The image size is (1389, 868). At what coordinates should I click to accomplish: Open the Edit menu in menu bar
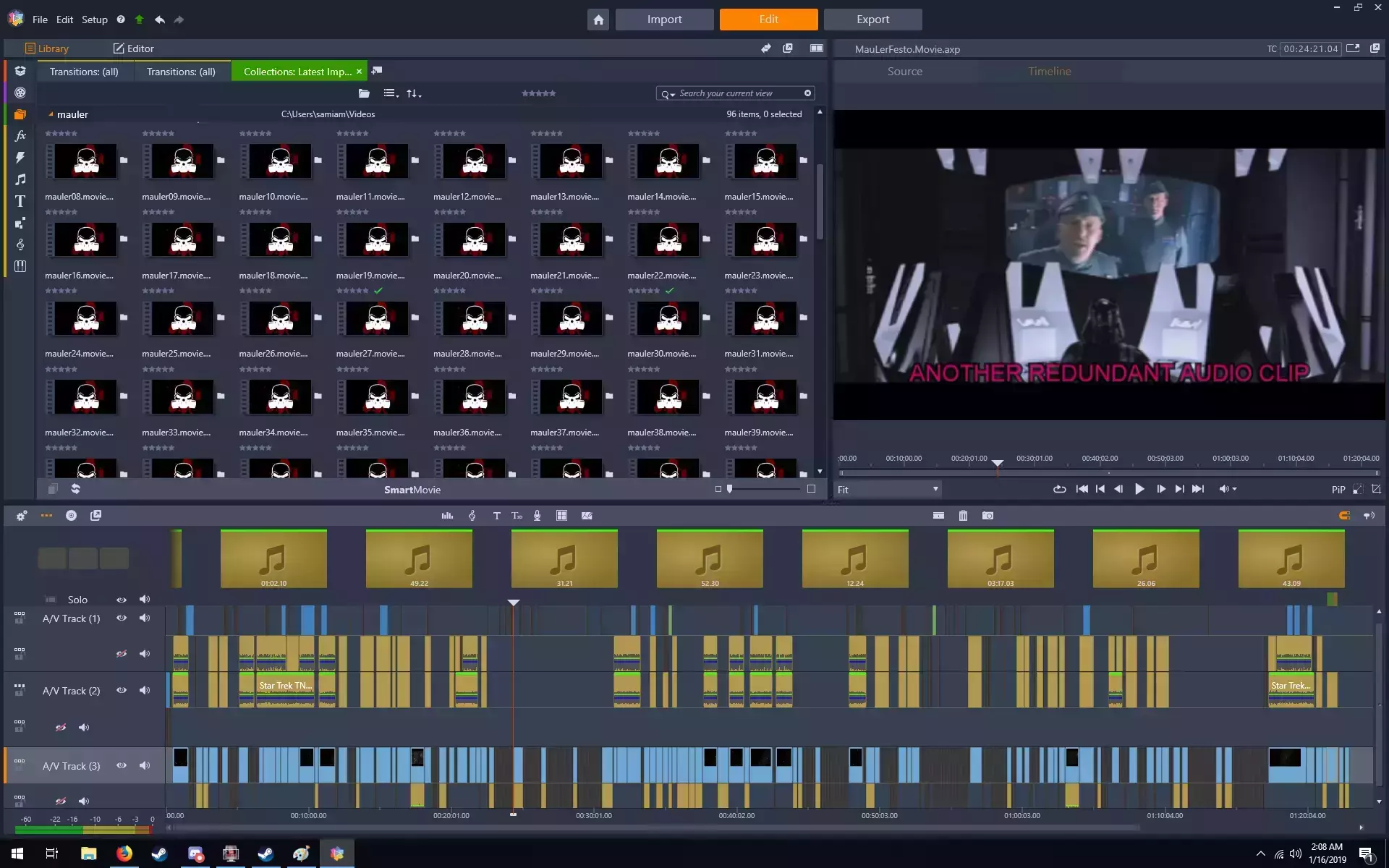tap(64, 20)
